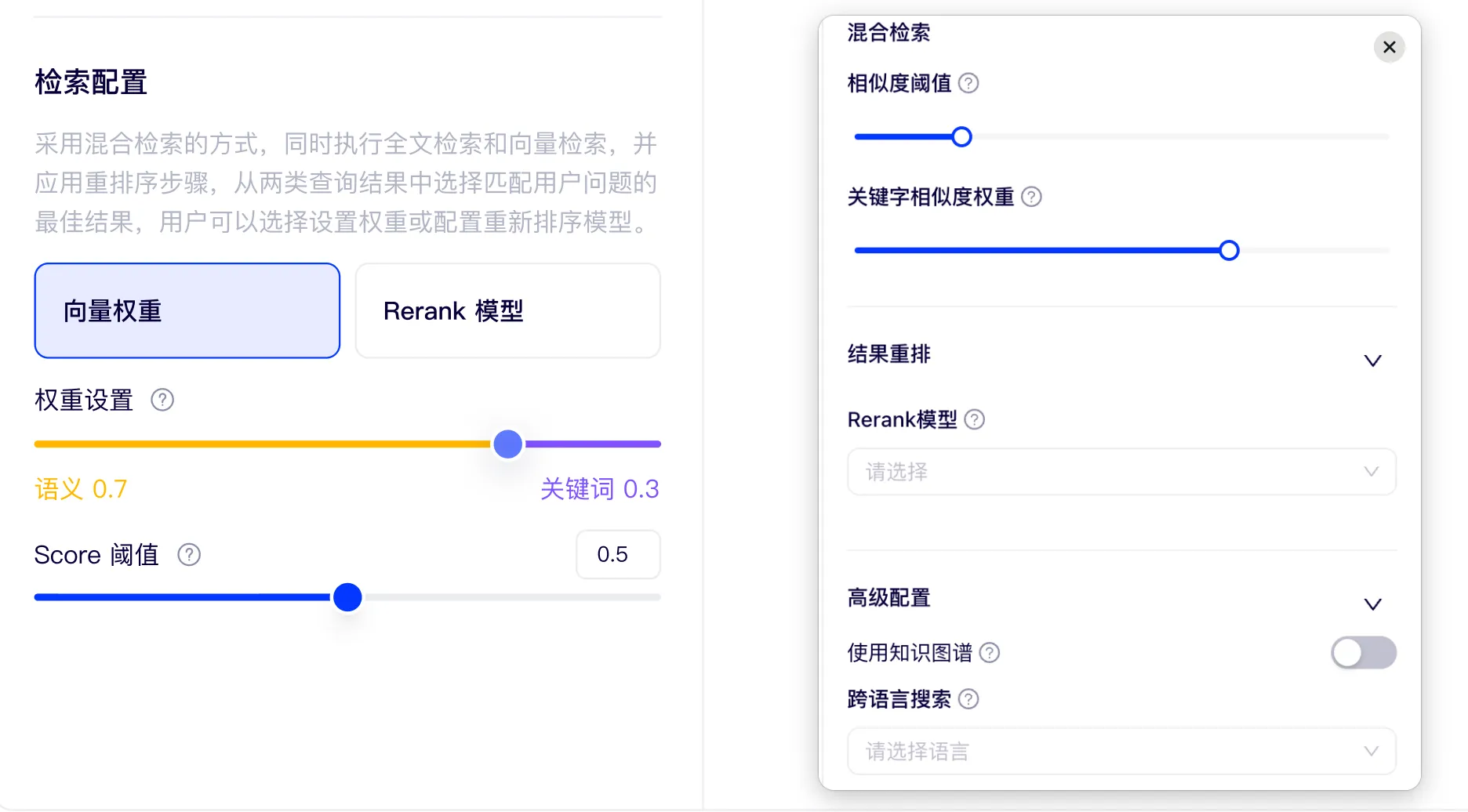
Task: Open the Rerank模型 请选择 dropdown
Action: click(1121, 472)
